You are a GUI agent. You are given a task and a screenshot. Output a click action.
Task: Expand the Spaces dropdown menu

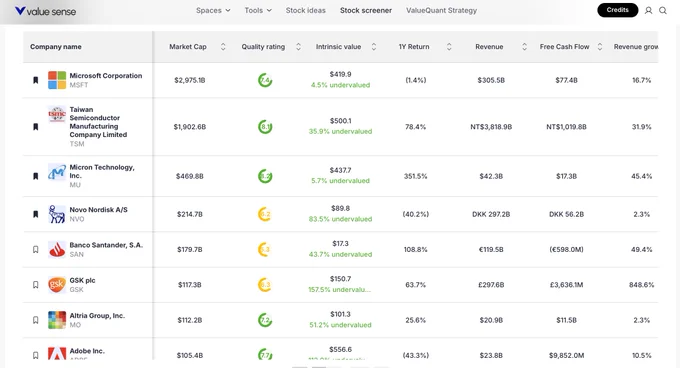pyautogui.click(x=213, y=10)
